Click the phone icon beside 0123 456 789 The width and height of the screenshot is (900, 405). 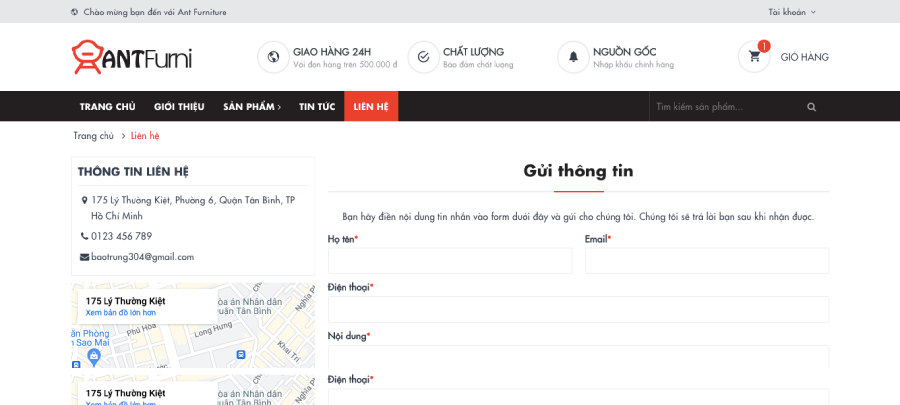click(84, 236)
